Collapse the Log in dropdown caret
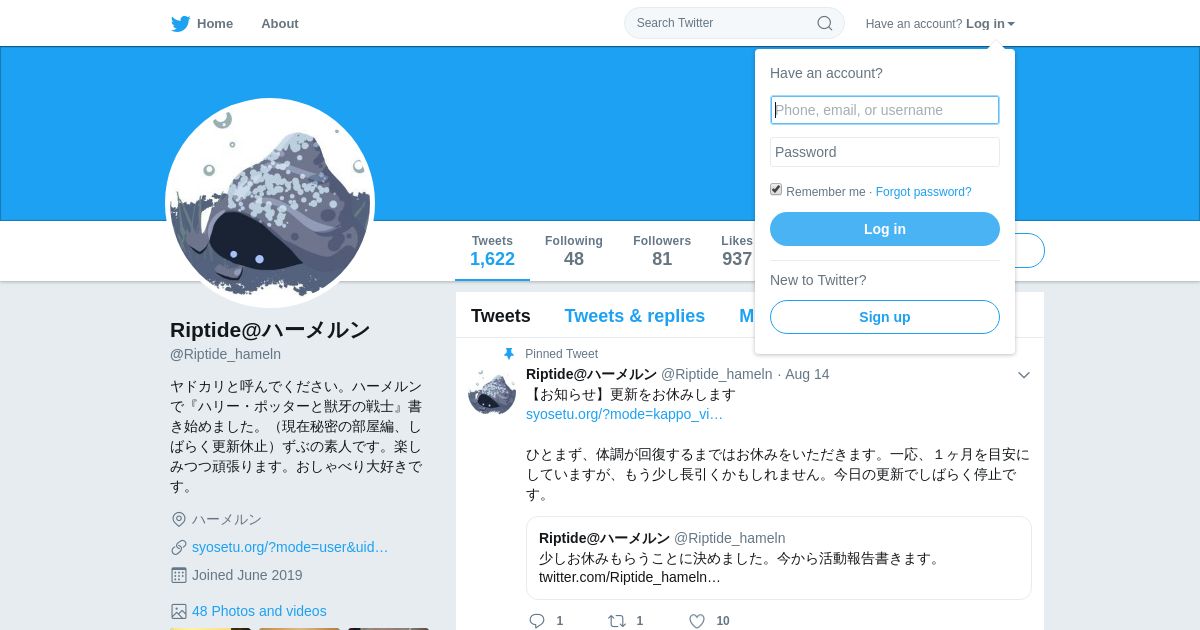Viewport: 1200px width, 630px height. click(x=1011, y=24)
